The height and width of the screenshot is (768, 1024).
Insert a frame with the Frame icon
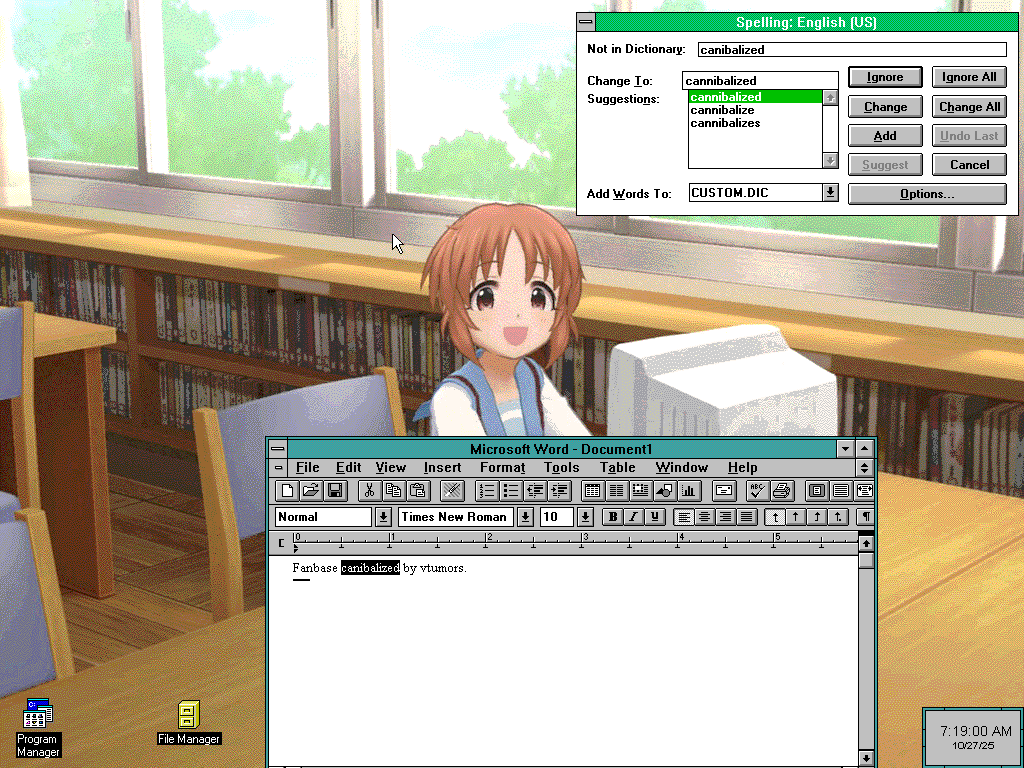(x=641, y=490)
